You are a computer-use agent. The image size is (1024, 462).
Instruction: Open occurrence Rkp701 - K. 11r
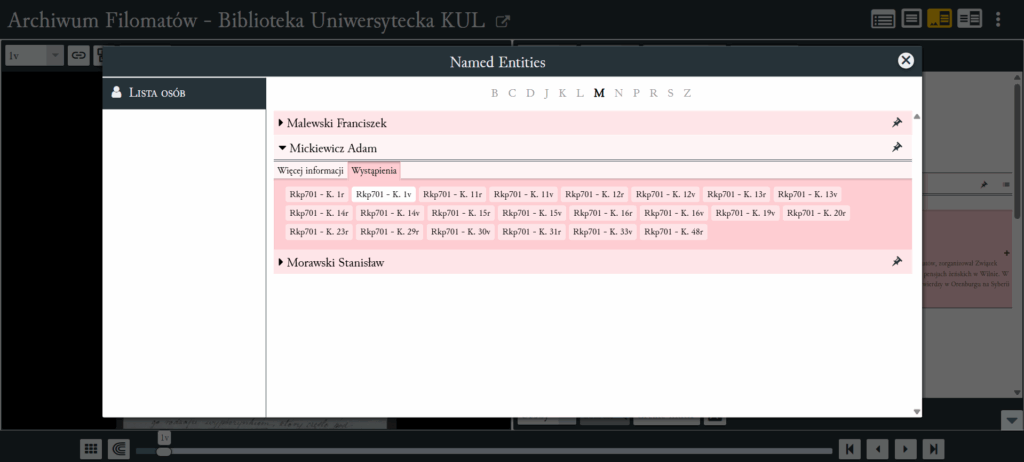452,194
